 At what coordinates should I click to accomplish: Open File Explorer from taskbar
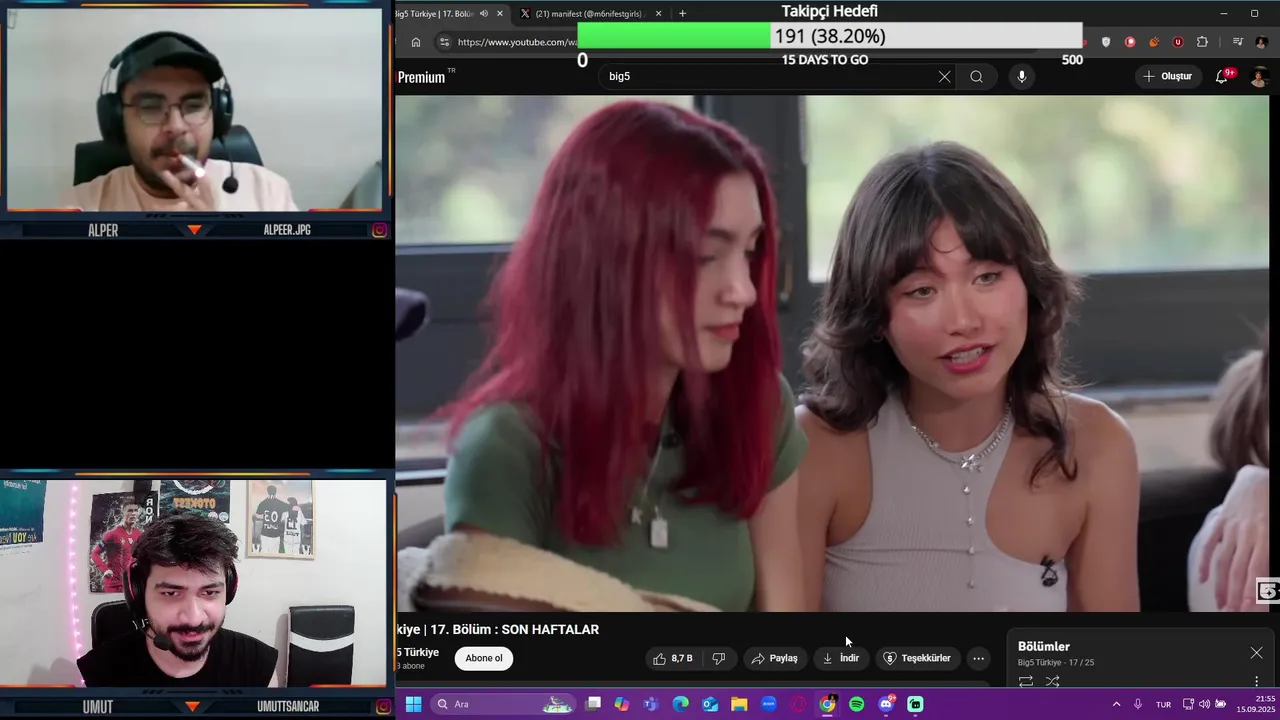(x=739, y=704)
